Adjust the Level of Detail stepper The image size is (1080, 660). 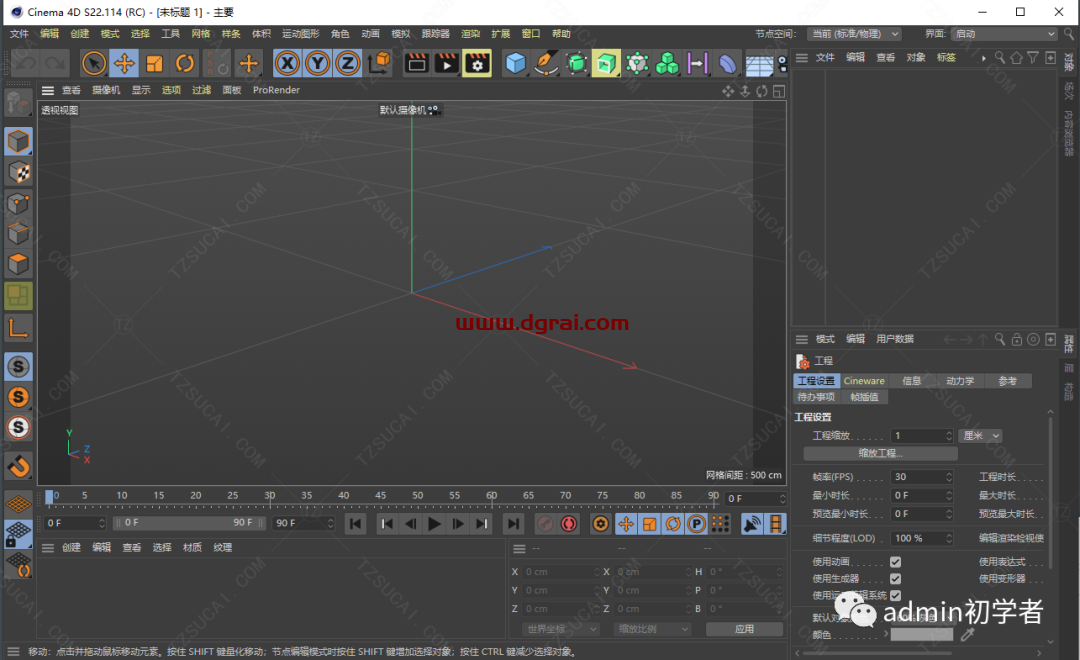949,538
